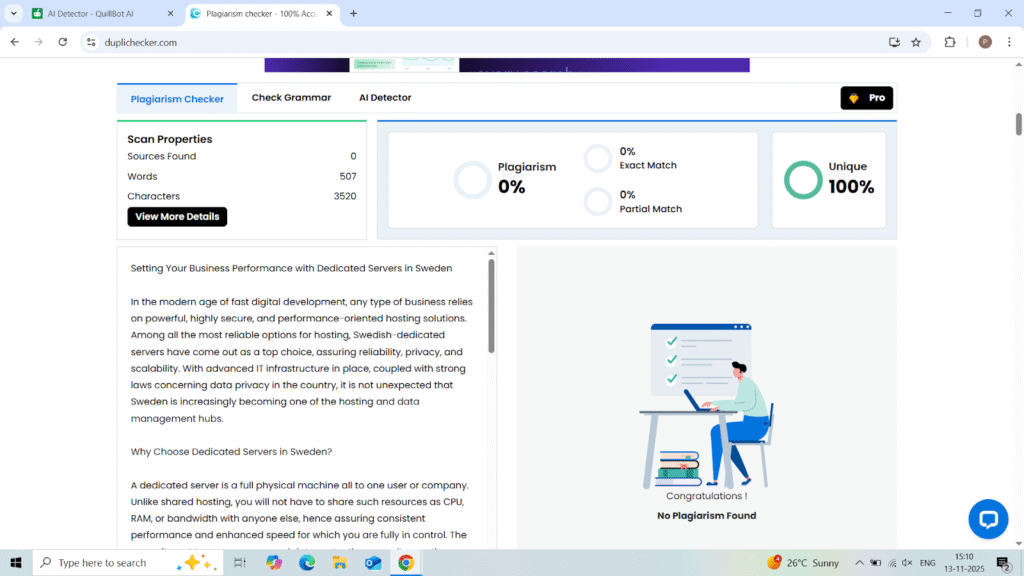This screenshot has width=1024, height=576.
Task: Click the scanned text box scrollbar
Action: (x=491, y=305)
